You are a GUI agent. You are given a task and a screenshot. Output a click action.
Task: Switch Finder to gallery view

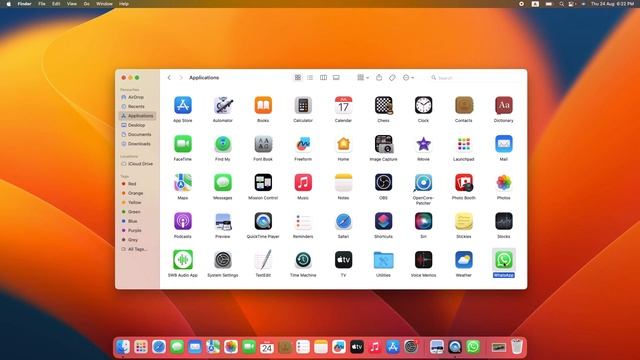pyautogui.click(x=336, y=78)
